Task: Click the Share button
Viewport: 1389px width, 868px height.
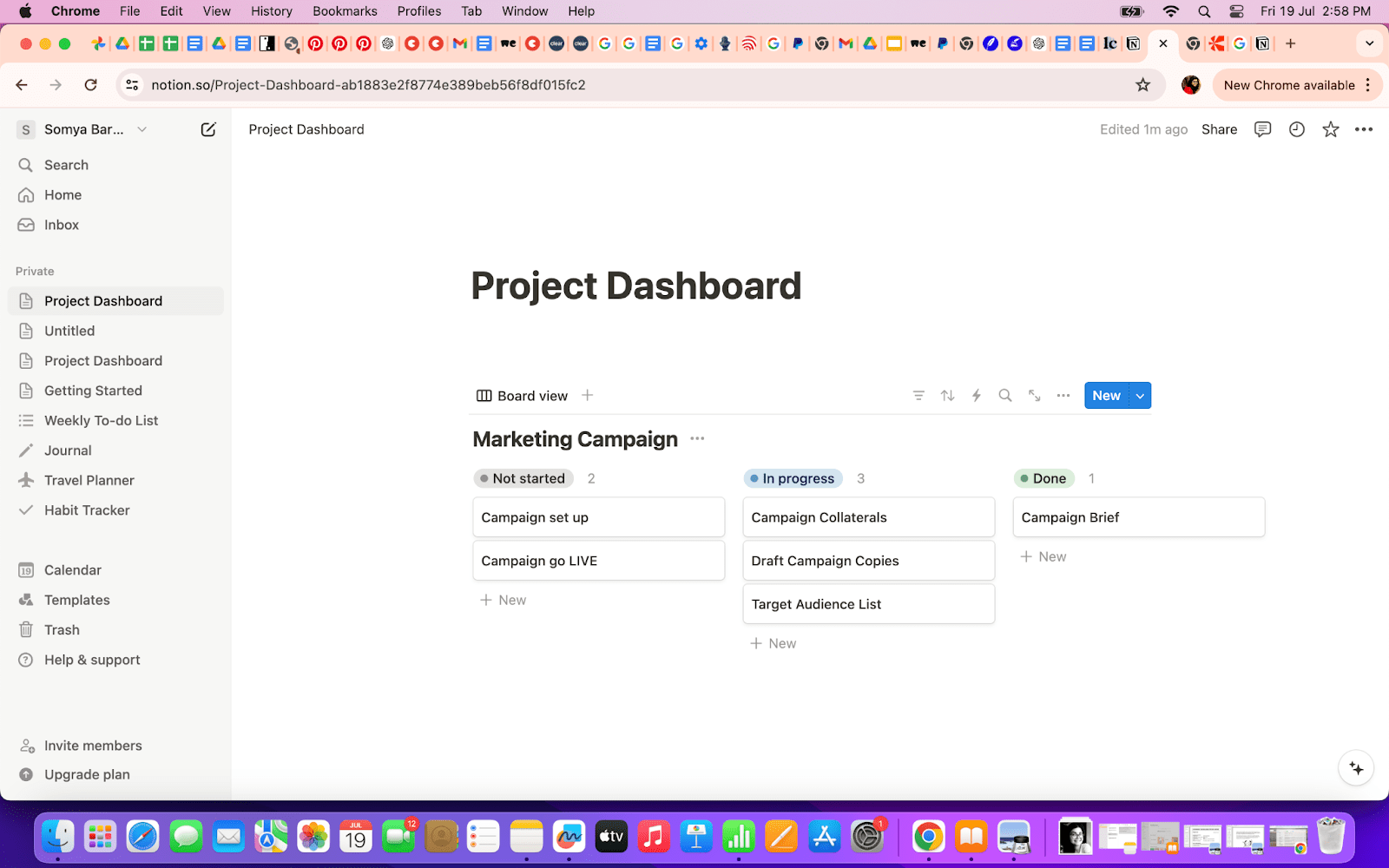Action: [x=1219, y=128]
